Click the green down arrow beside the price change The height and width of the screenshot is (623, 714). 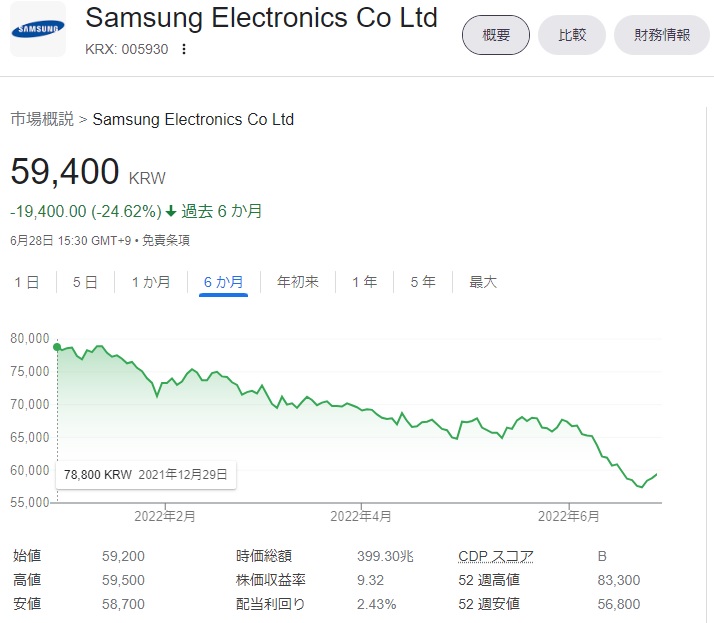[x=171, y=211]
